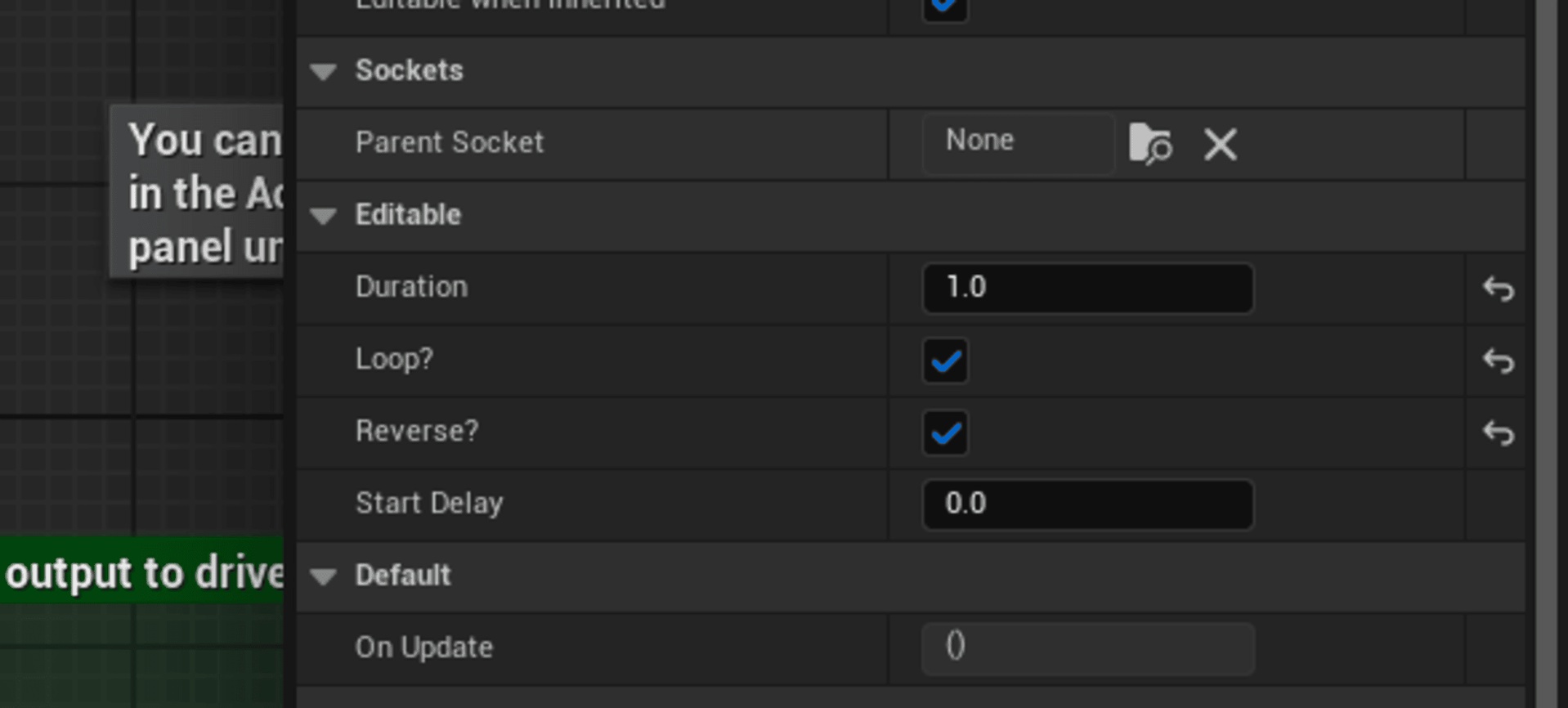Toggle the Editable when Inherited checkbox

[945, 8]
